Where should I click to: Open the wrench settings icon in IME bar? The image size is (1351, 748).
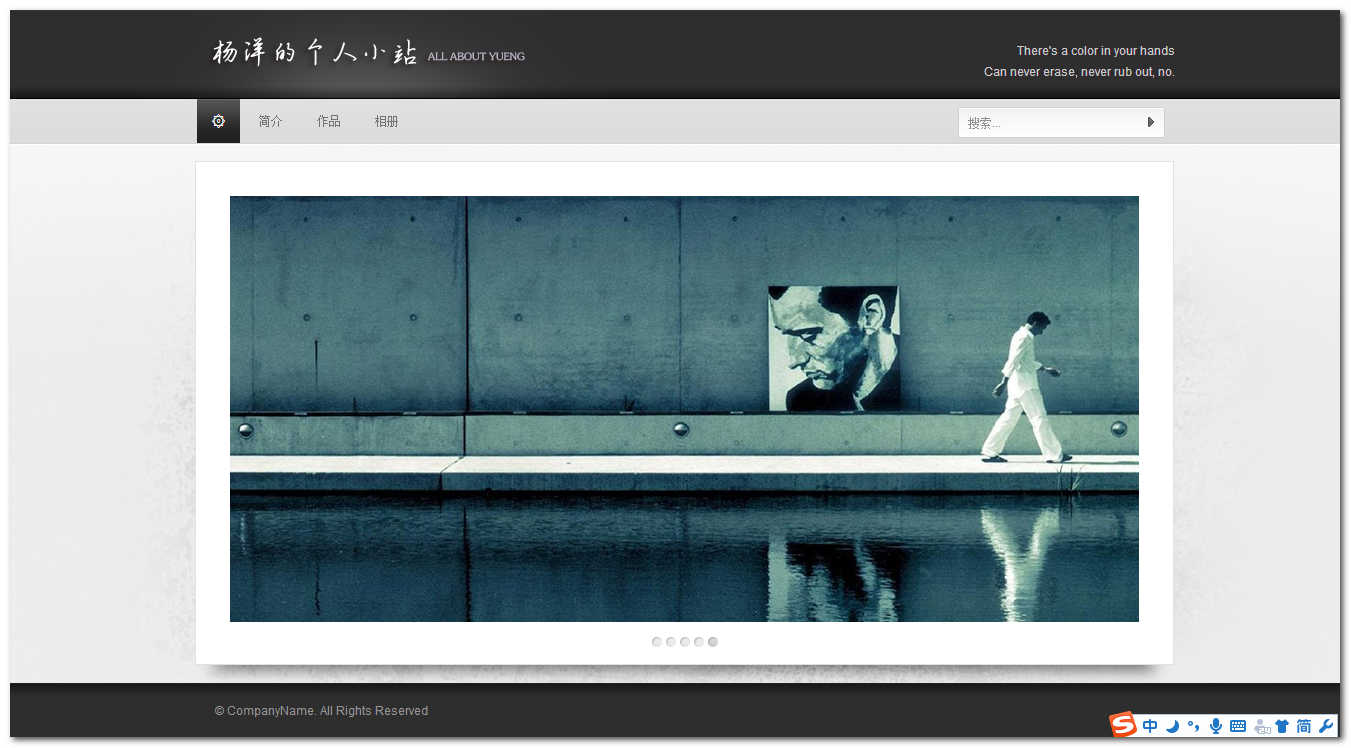(x=1326, y=726)
